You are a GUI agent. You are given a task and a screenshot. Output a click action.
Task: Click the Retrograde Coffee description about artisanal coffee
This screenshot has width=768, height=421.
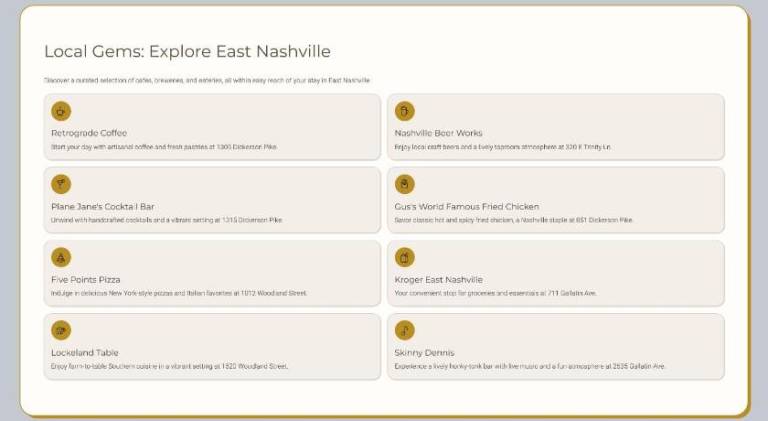coord(164,147)
